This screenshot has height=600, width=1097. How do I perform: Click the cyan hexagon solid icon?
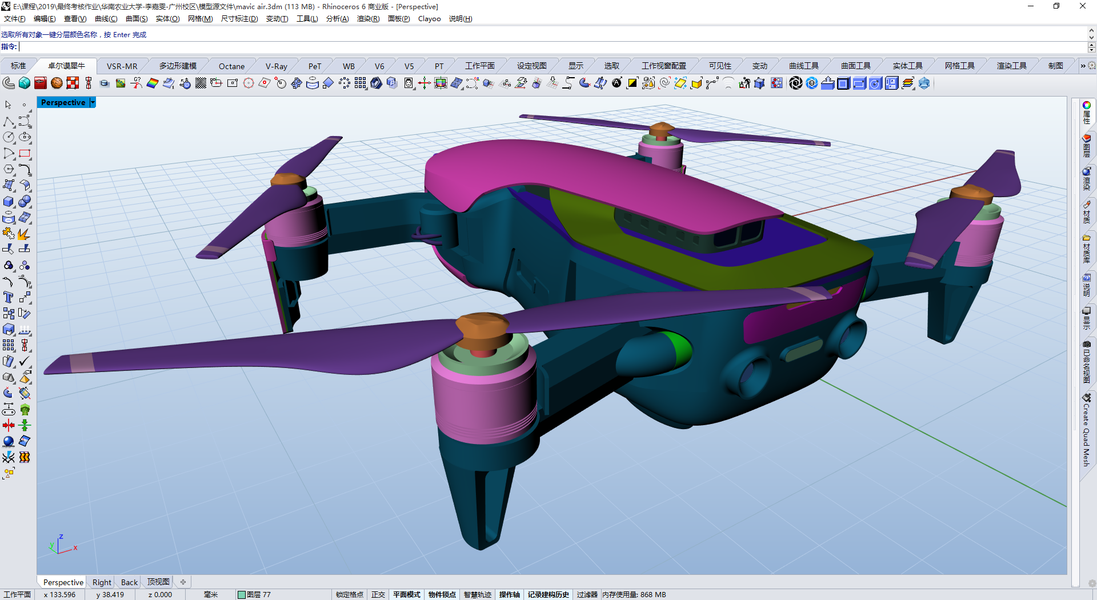pos(24,83)
